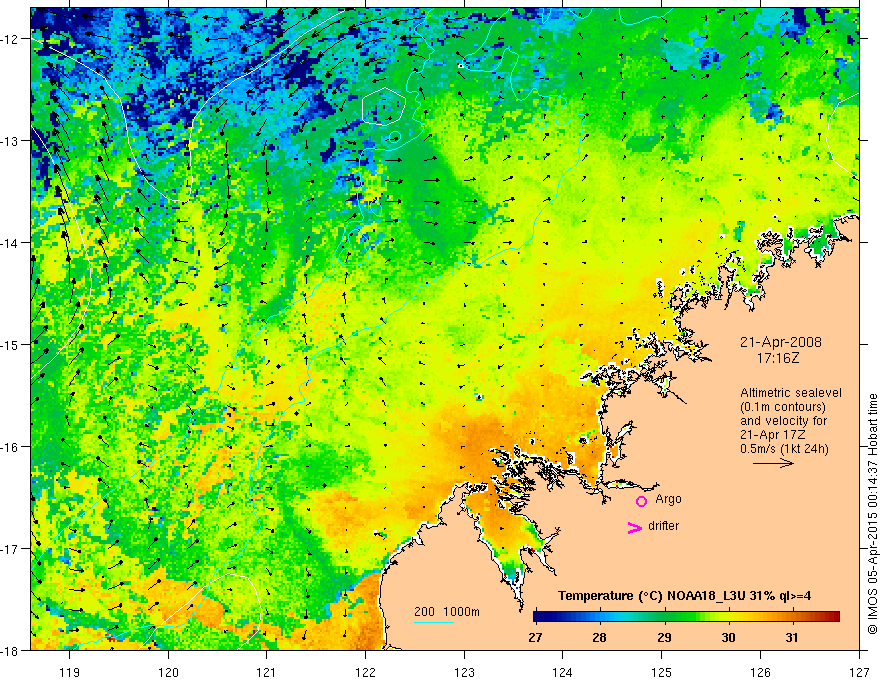Image resolution: width=880 pixels, height=680 pixels.
Task: Click the 126 longitude axis label
Action: (x=760, y=672)
